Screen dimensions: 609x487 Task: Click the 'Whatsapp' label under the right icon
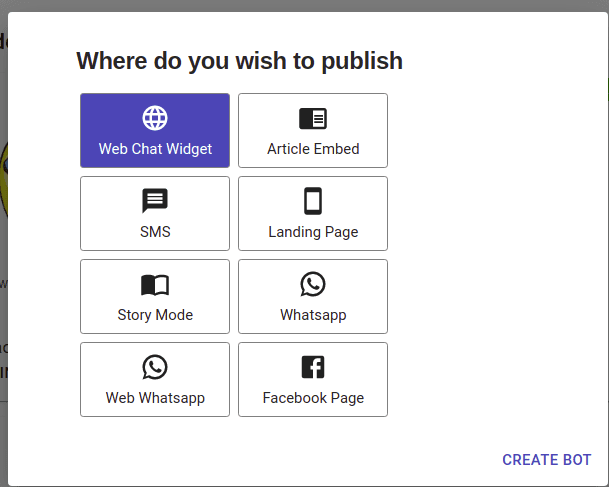313,315
